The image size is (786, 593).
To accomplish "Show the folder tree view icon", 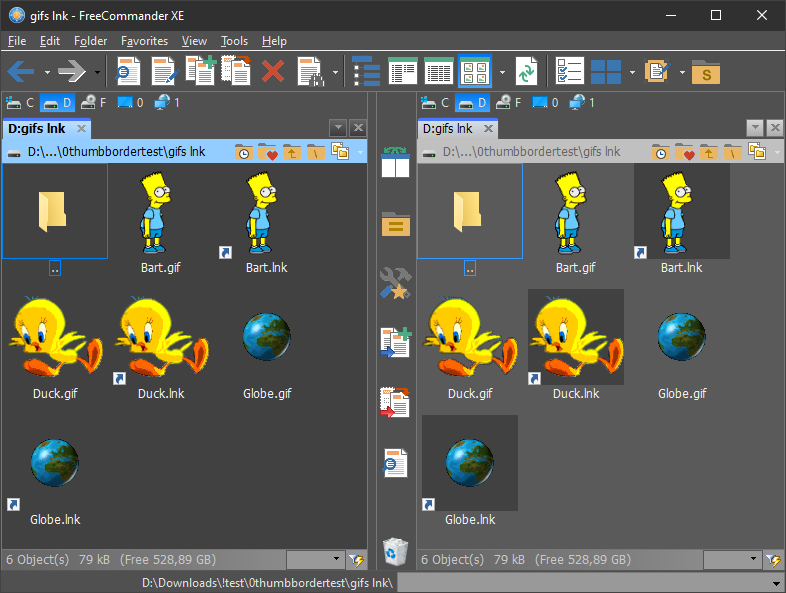I will point(366,71).
